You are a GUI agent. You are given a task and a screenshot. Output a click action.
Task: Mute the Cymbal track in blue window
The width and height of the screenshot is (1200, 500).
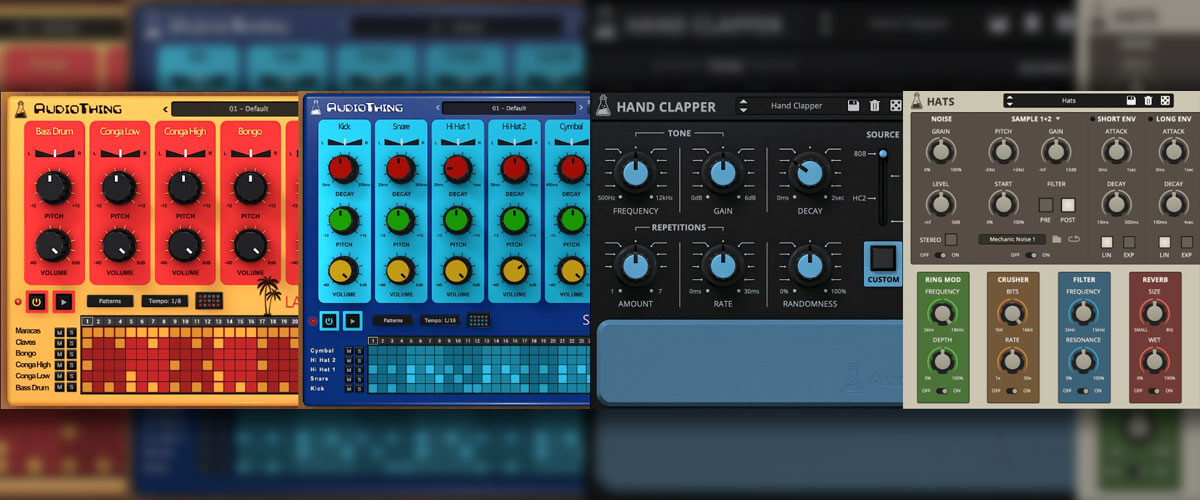coord(348,351)
